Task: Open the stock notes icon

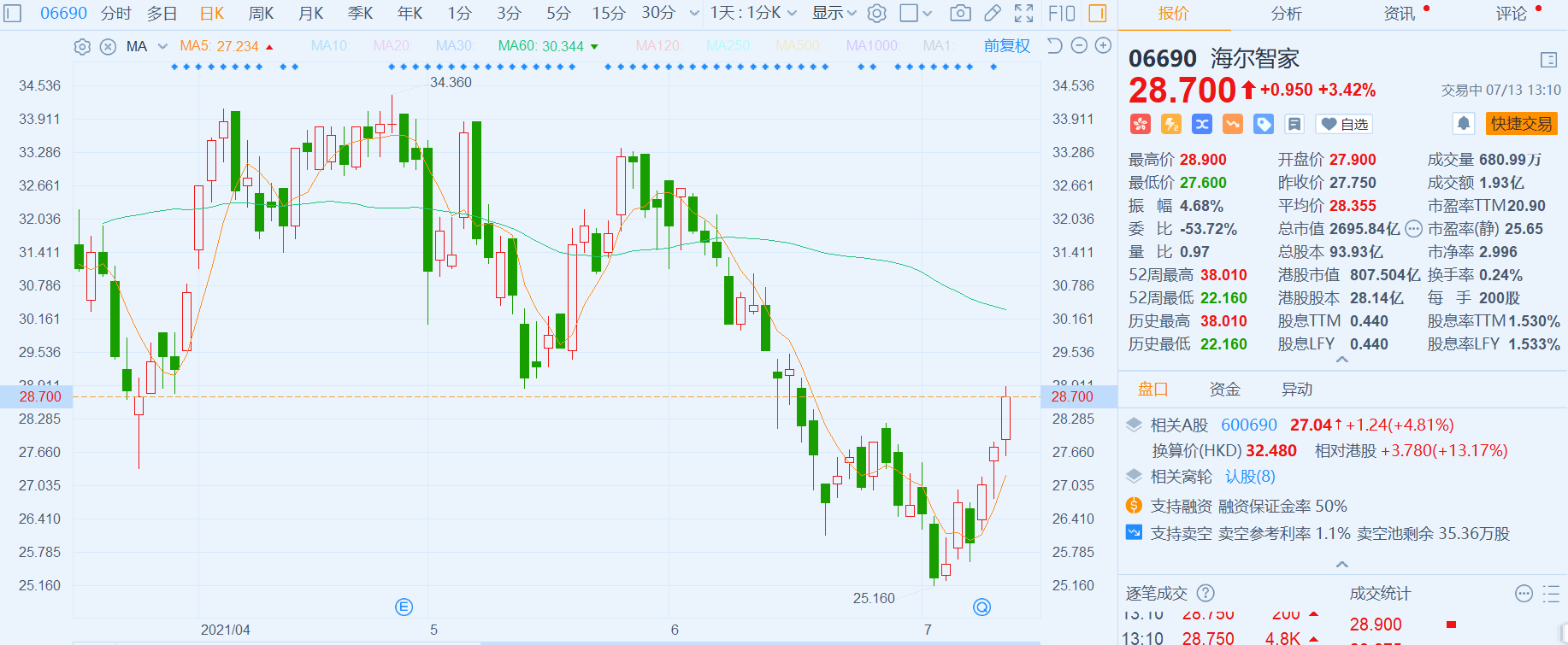Action: (1294, 124)
